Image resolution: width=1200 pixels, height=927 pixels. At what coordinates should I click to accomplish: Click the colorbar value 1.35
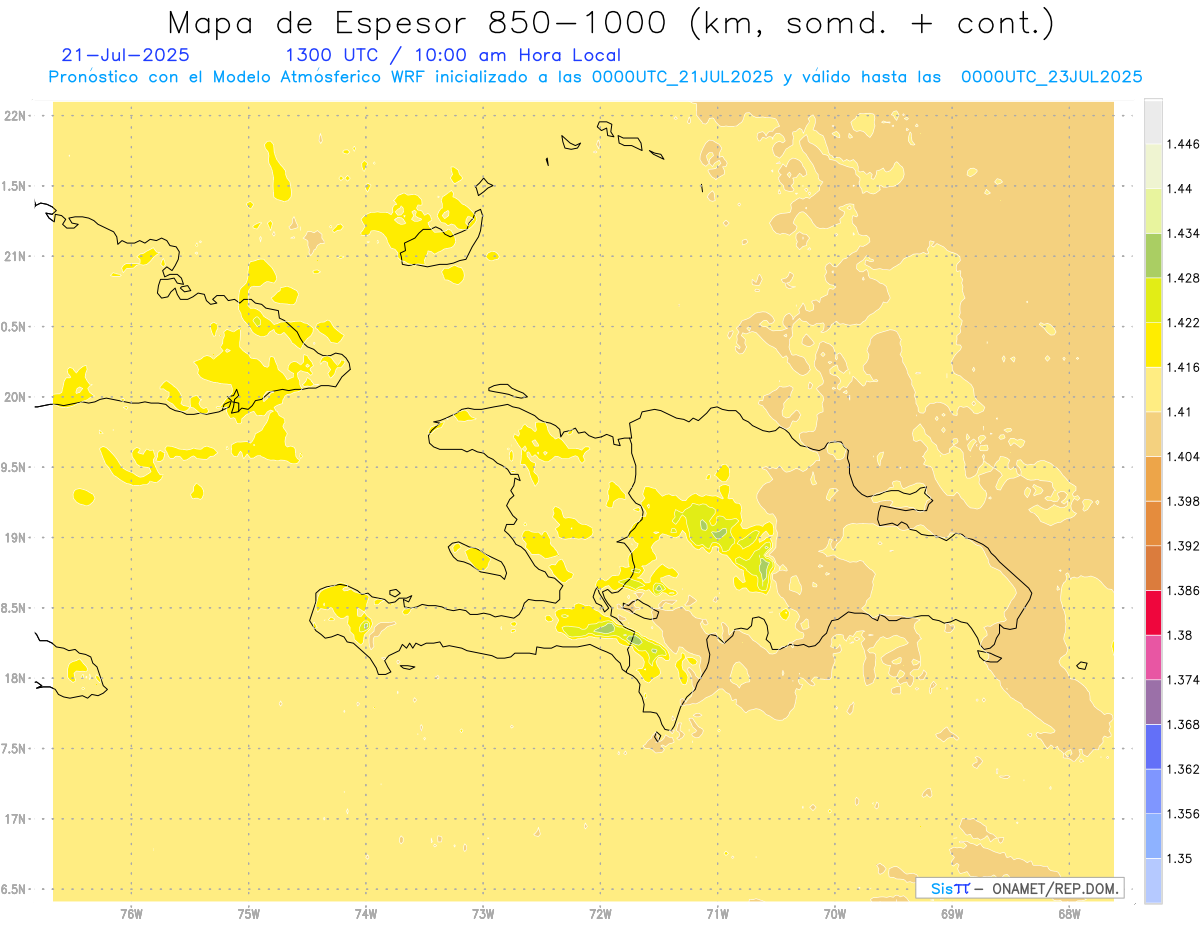[x=1180, y=858]
